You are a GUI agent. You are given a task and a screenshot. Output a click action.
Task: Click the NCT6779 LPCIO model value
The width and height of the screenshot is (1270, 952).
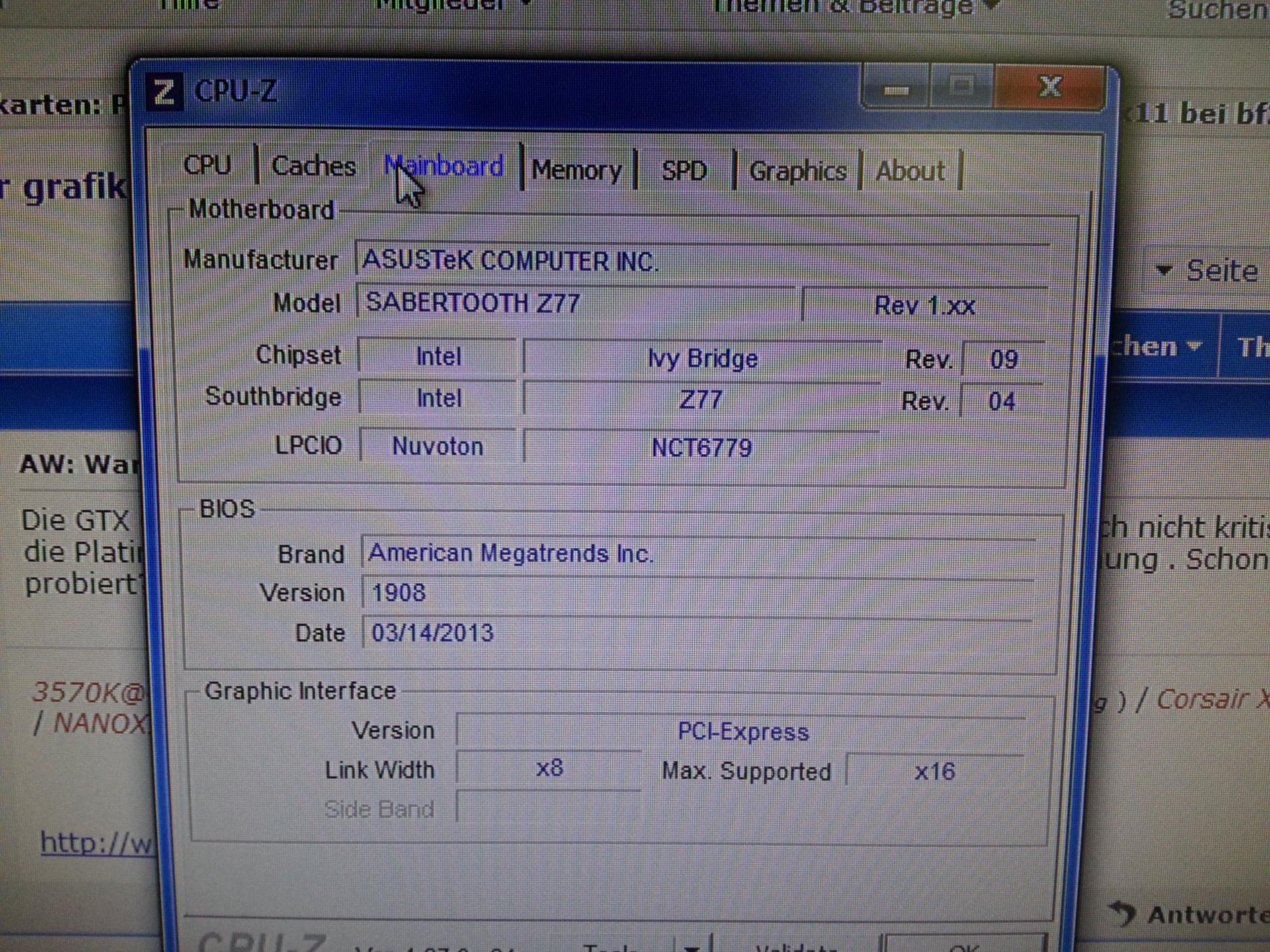(702, 447)
